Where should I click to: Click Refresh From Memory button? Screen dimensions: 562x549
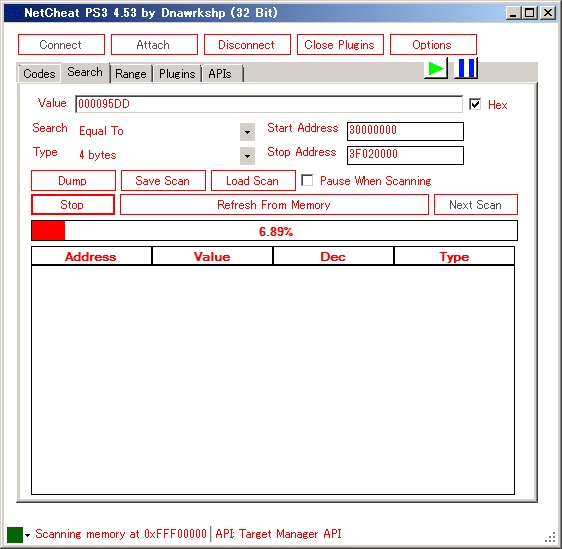coord(274,205)
